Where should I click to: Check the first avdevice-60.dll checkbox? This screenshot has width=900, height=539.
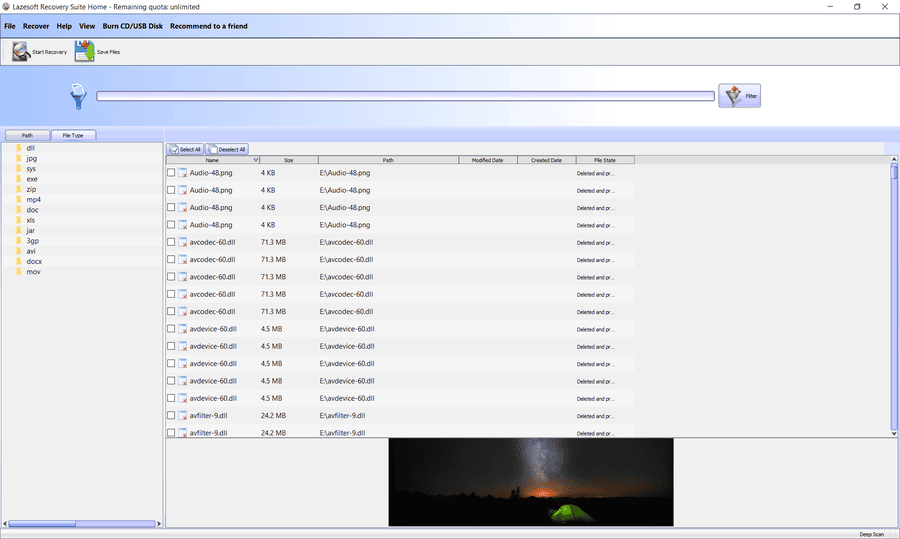(171, 328)
